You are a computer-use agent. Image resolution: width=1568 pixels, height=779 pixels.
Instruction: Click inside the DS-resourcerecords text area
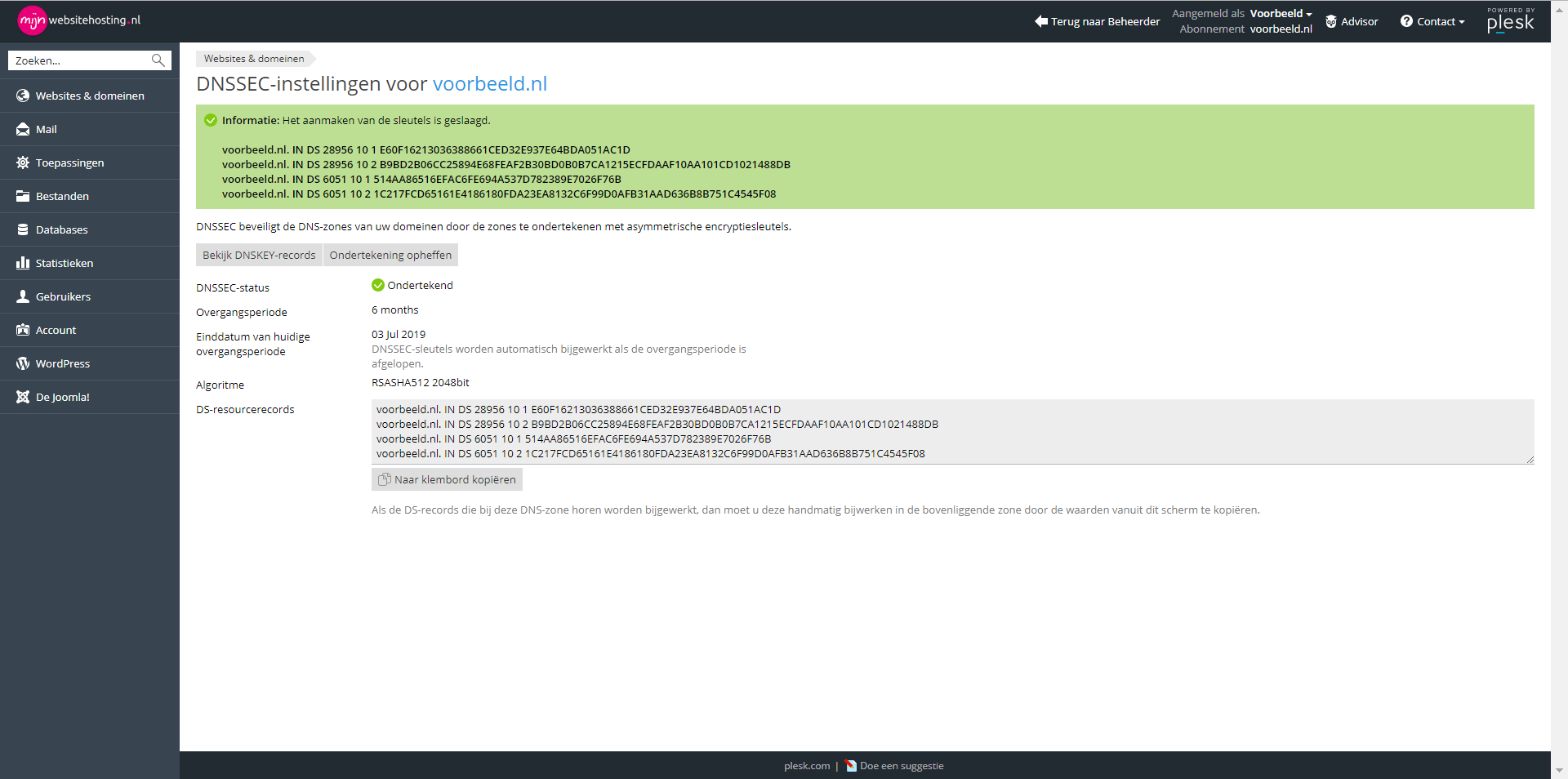point(952,432)
